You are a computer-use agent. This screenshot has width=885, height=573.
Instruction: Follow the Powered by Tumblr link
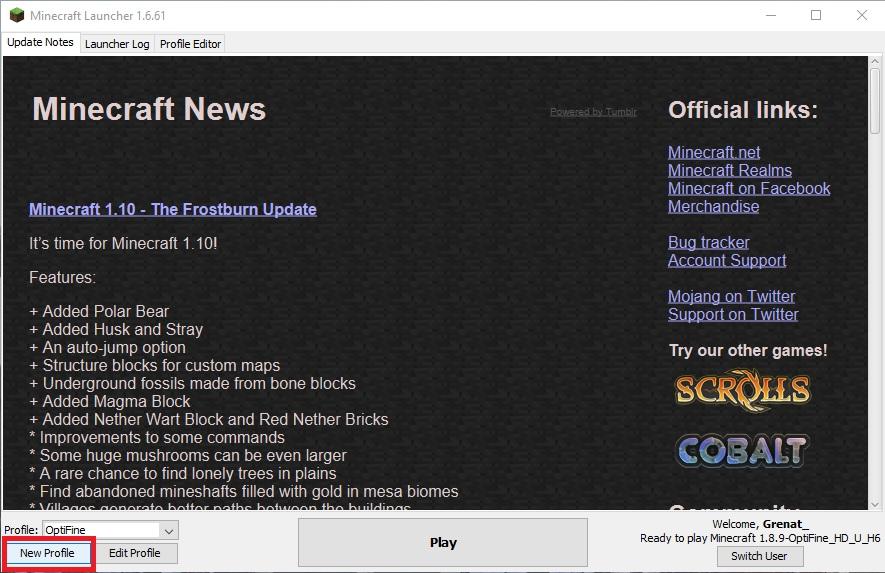(x=593, y=112)
